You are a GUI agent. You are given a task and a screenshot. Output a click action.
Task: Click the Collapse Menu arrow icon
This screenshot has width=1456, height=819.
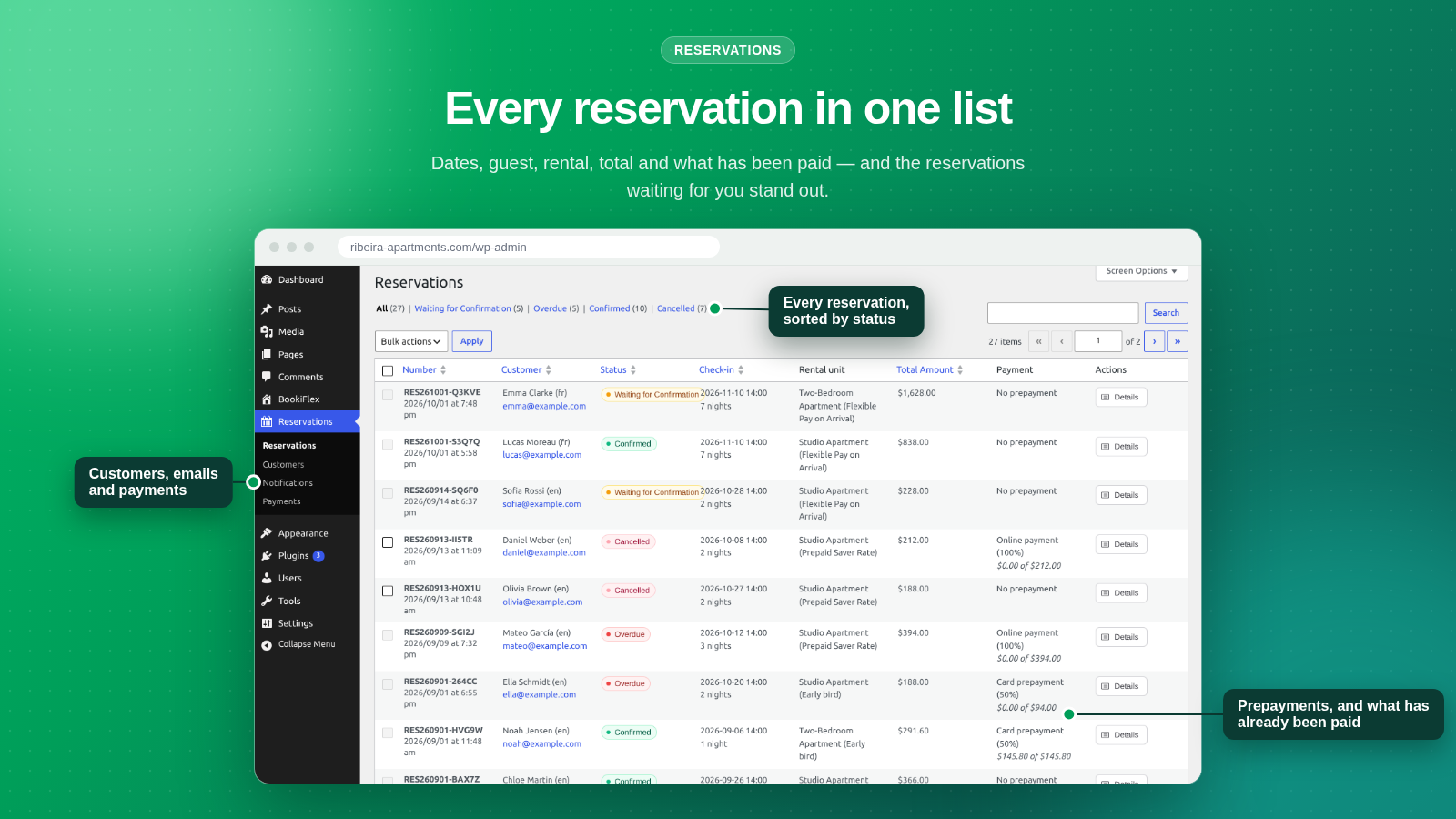[x=267, y=645]
